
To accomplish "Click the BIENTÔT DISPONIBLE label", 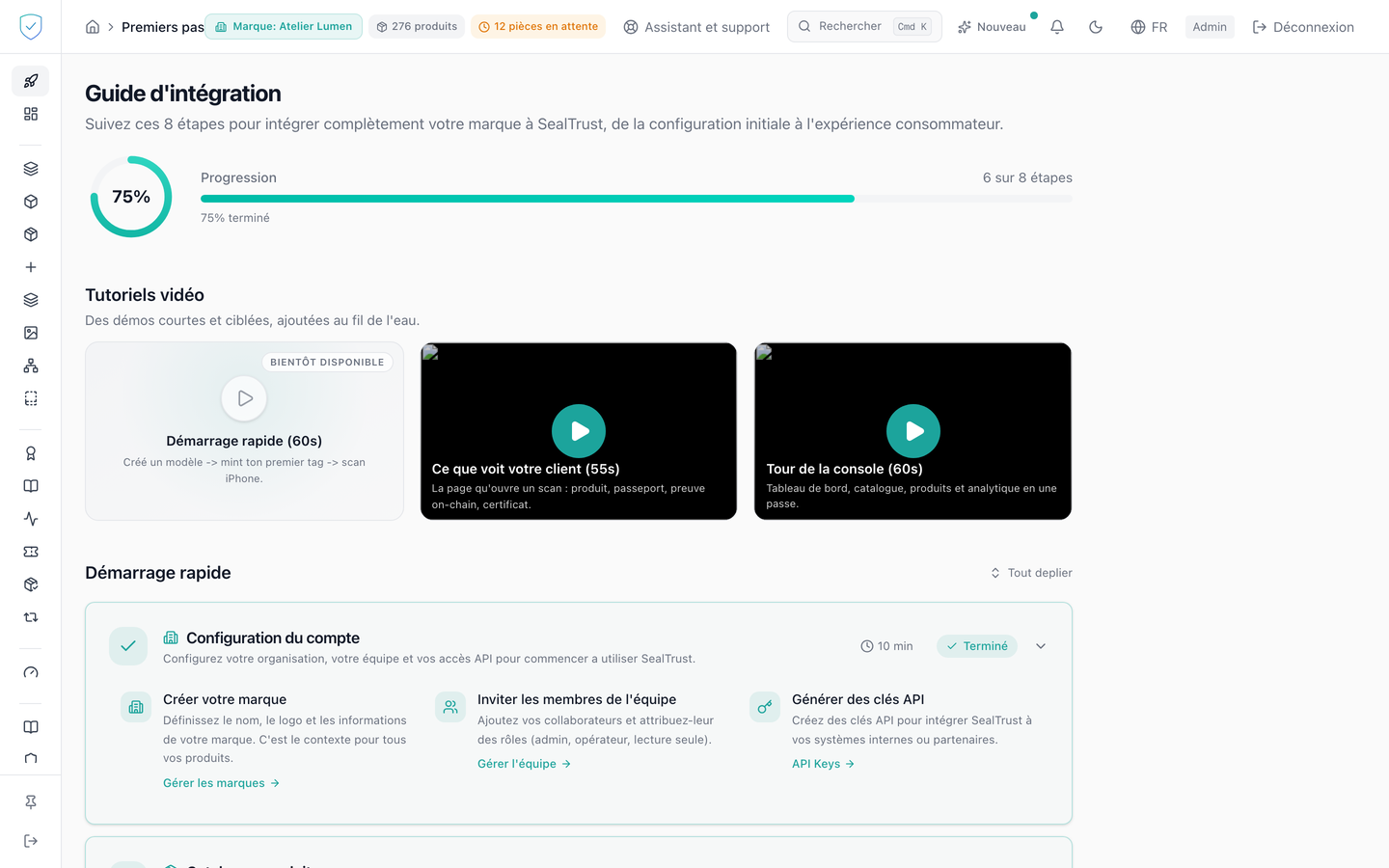I will pyautogui.click(x=327, y=363).
